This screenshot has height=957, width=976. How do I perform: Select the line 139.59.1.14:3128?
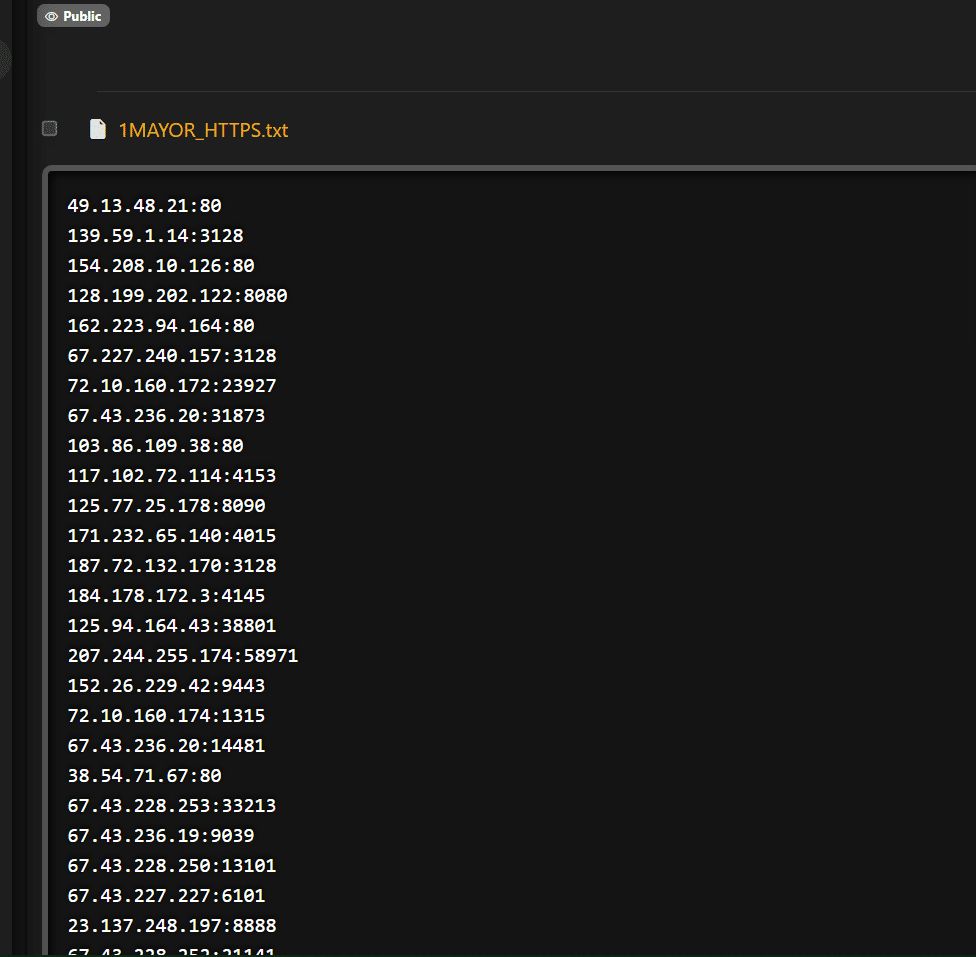[155, 236]
